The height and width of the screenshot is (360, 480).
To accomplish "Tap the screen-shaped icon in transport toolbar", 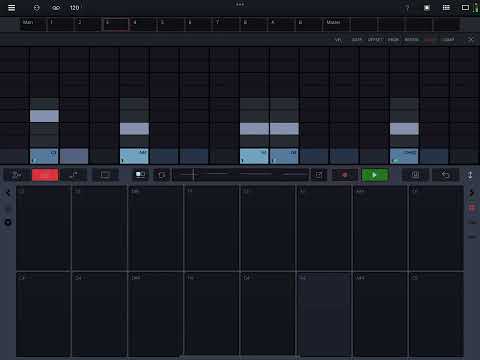I will (105, 175).
